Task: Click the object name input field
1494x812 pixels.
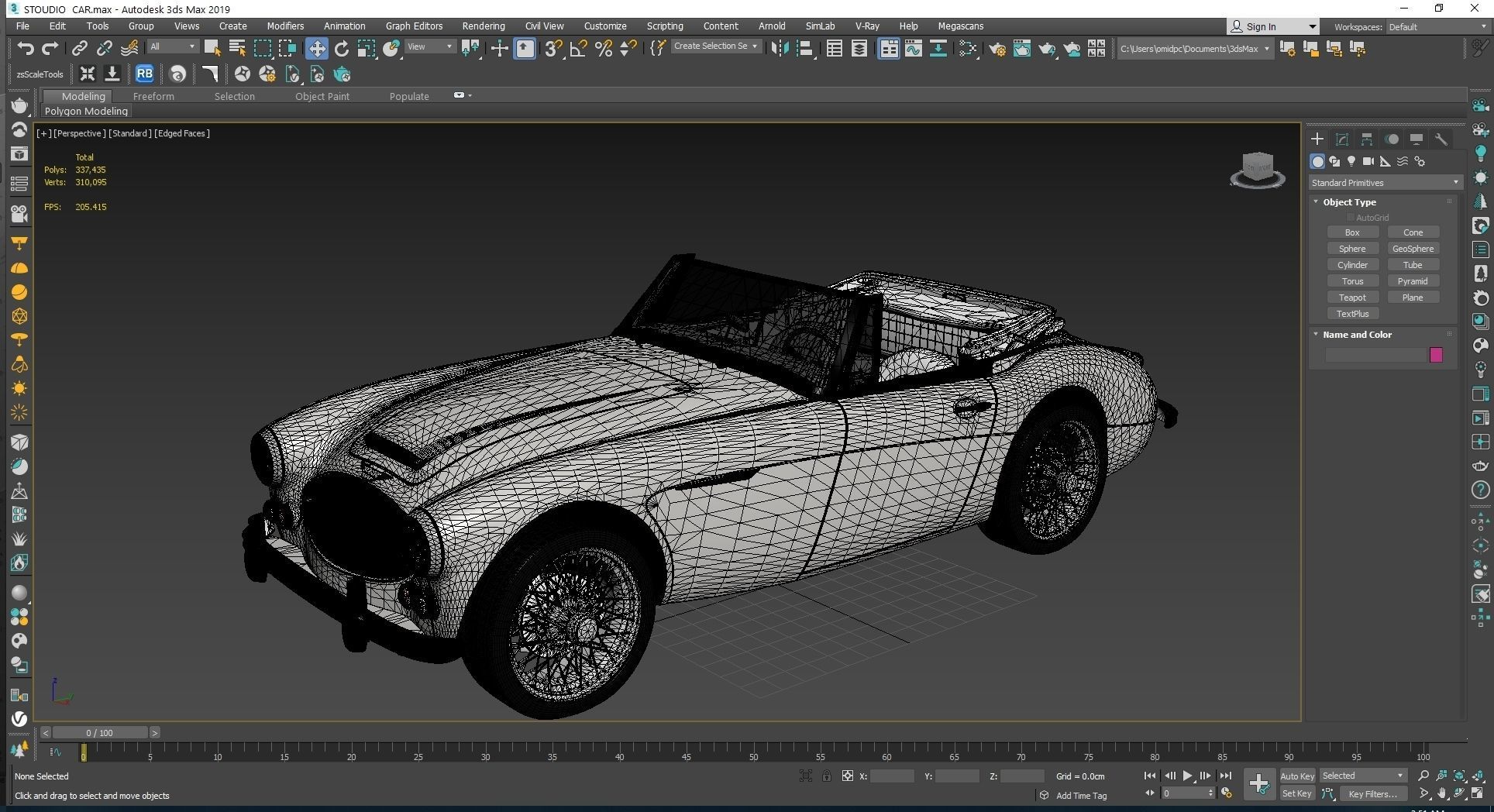Action: click(1376, 355)
